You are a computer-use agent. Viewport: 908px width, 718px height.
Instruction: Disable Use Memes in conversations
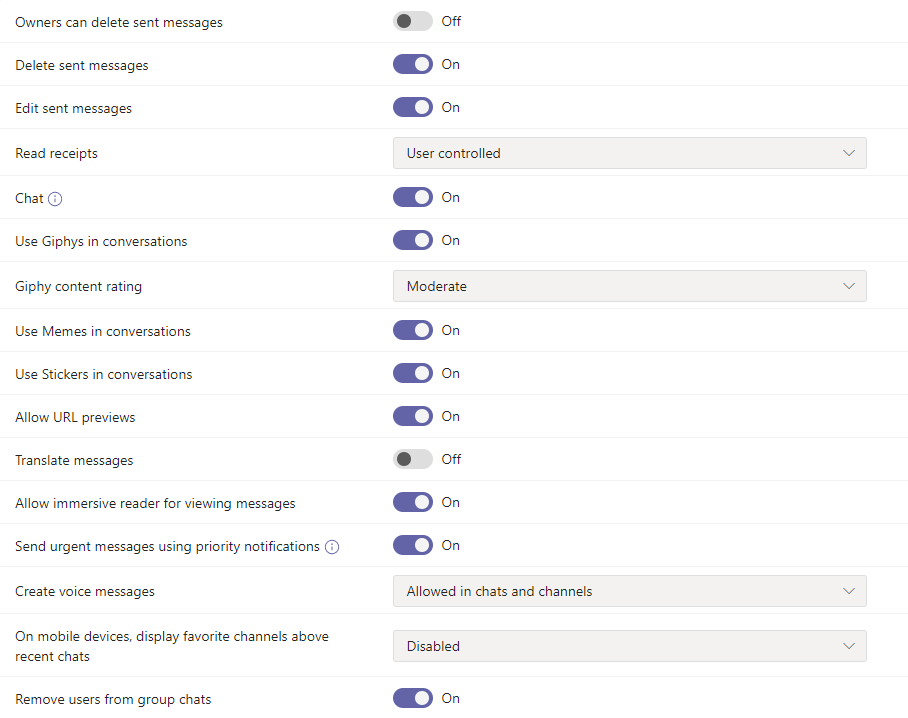[x=412, y=330]
